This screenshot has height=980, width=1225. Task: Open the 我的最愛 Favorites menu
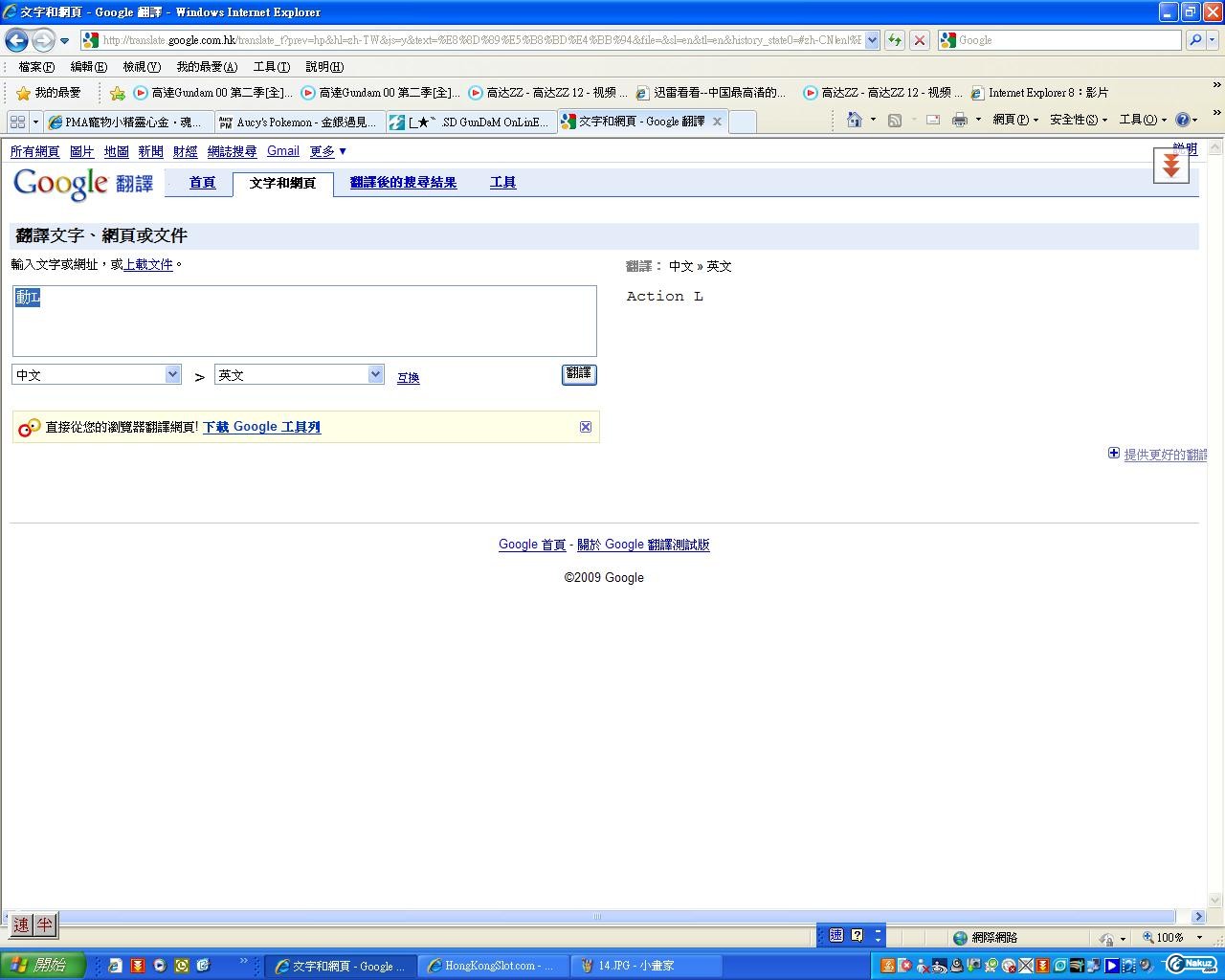coord(207,67)
